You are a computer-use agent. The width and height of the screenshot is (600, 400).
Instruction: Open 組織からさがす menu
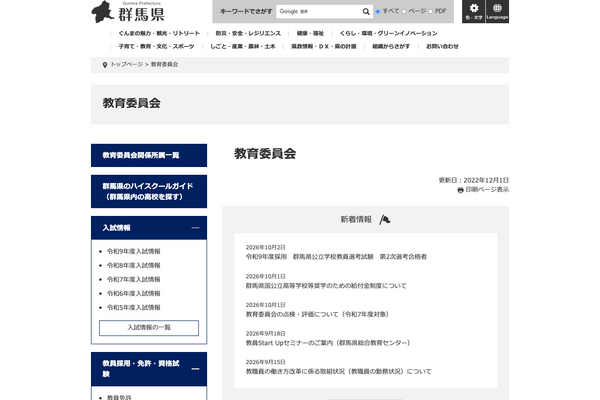point(391,46)
